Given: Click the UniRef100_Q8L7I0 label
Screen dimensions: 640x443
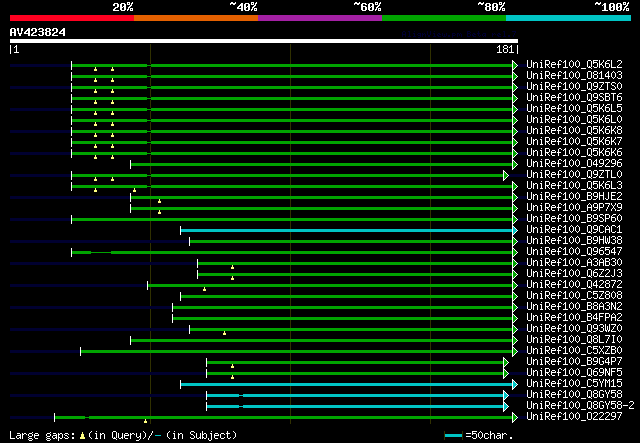Looking at the screenshot, I should coord(574,340).
